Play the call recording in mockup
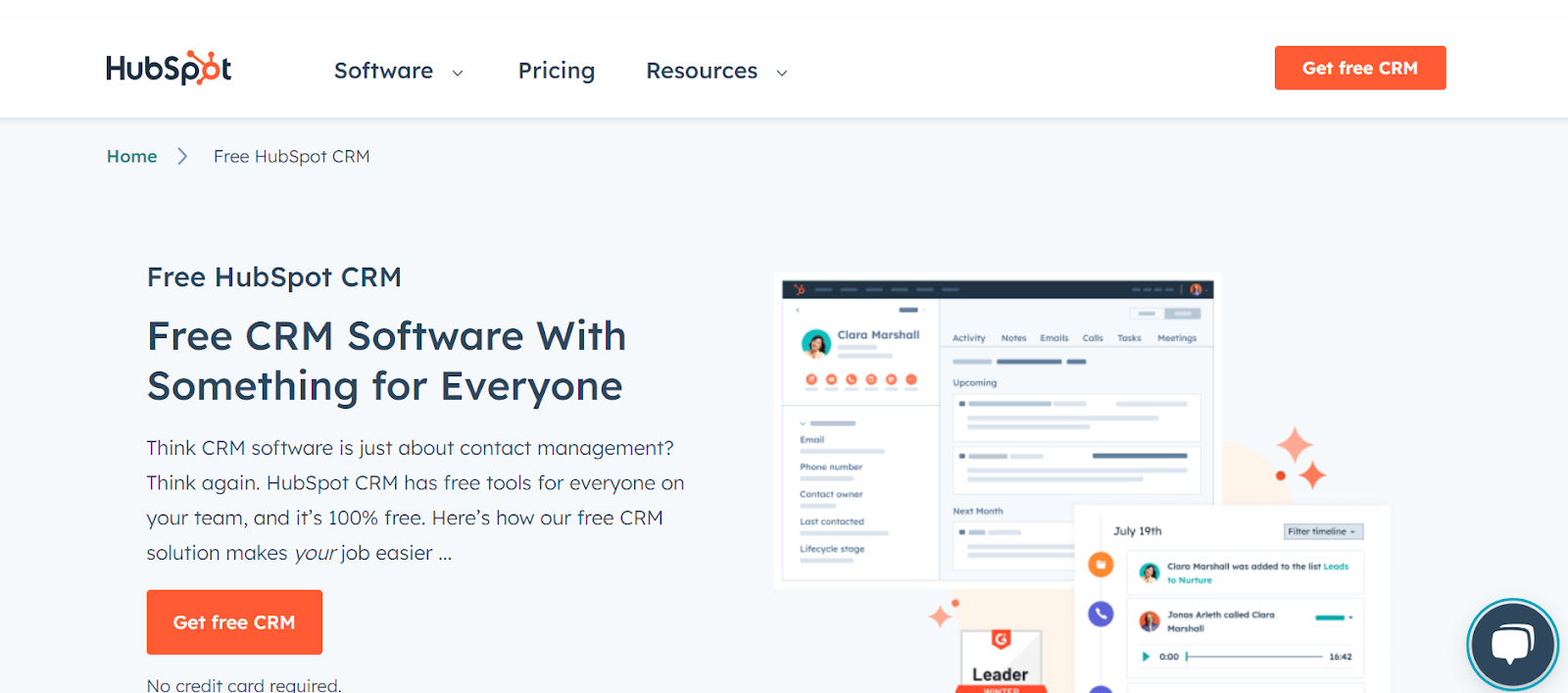 click(1146, 657)
